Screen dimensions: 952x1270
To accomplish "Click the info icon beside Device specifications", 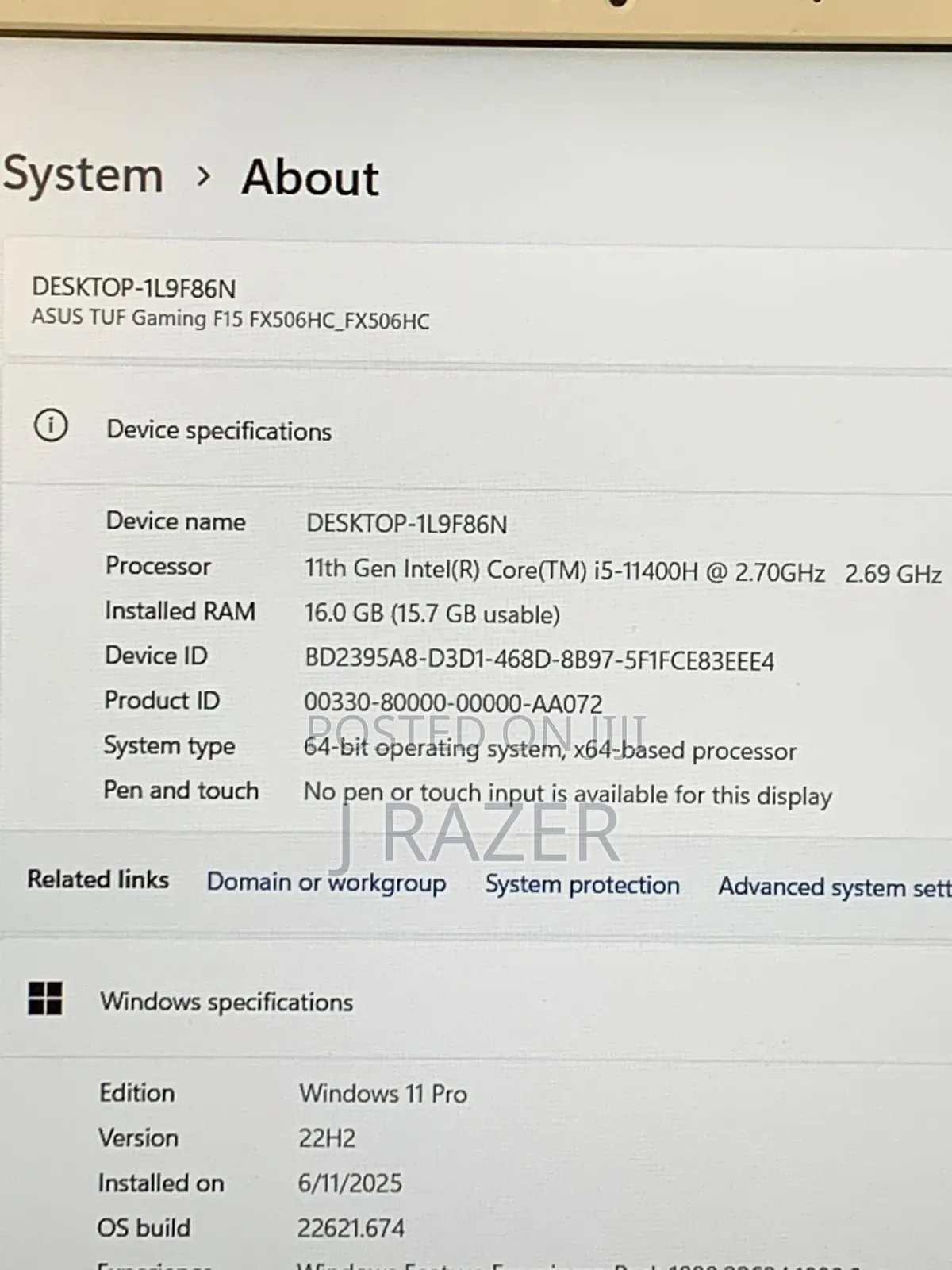I will (x=51, y=425).
